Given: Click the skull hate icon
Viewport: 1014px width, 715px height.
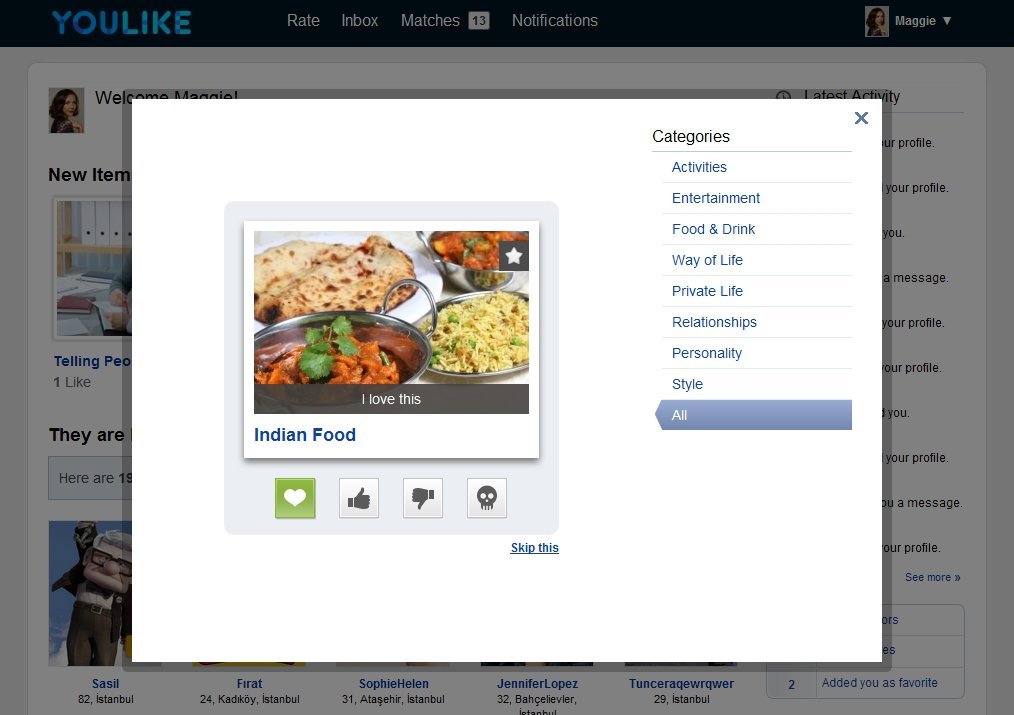Looking at the screenshot, I should point(487,498).
